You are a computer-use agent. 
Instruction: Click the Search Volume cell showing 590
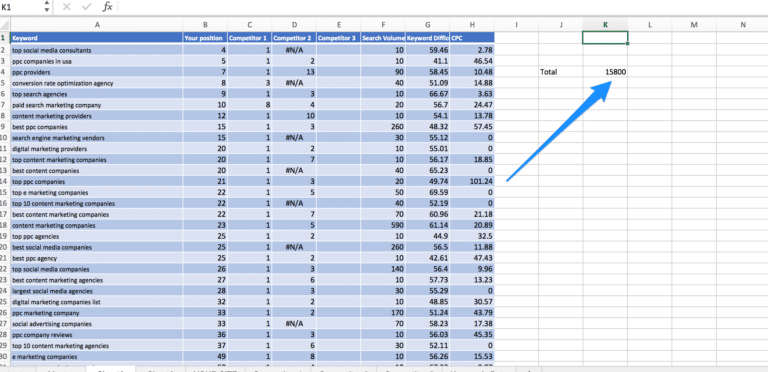(x=383, y=225)
